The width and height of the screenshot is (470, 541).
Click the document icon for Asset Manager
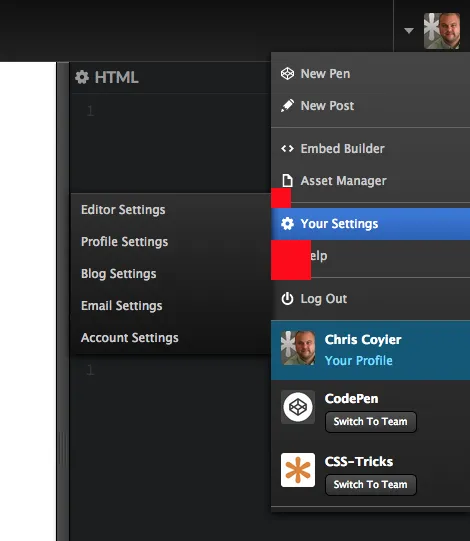coord(287,180)
